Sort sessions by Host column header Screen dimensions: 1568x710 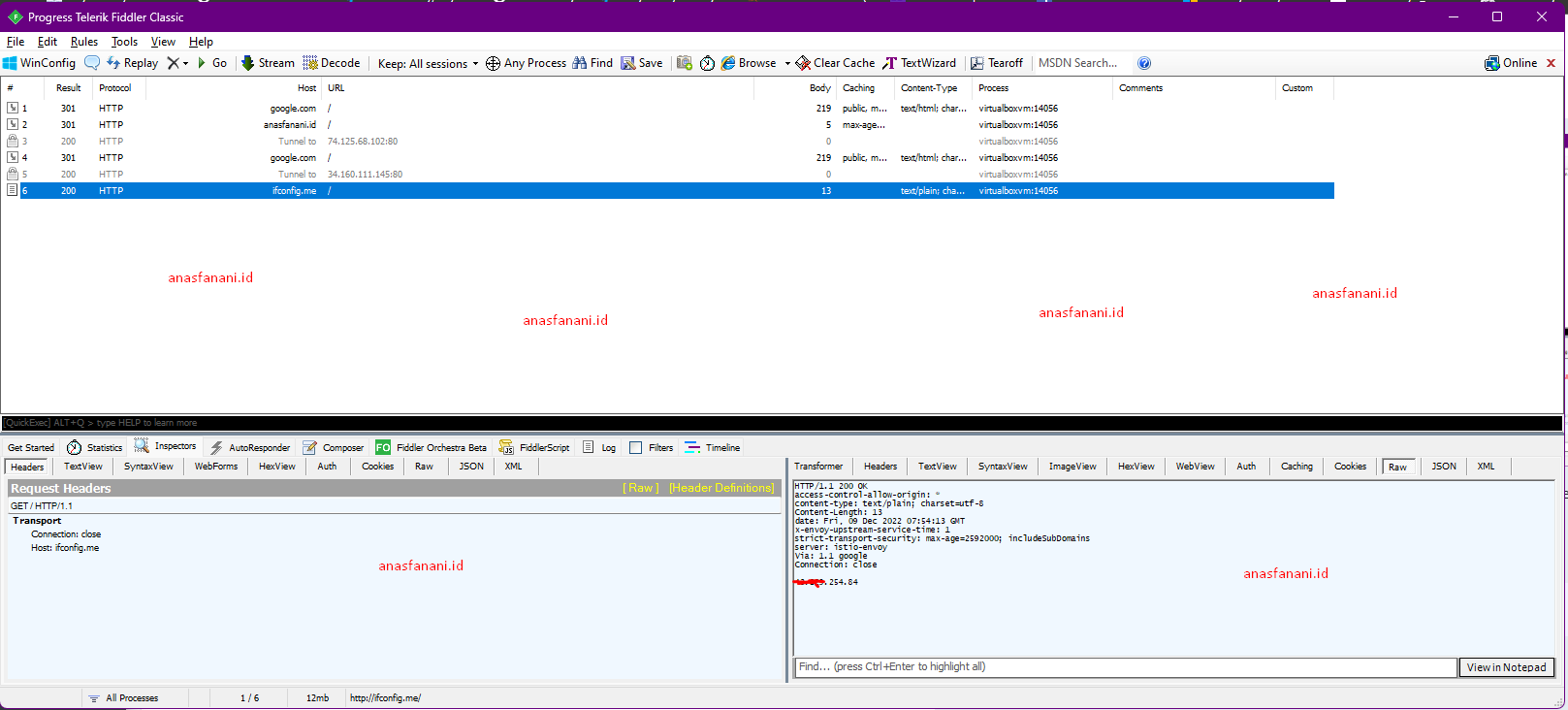[233, 88]
